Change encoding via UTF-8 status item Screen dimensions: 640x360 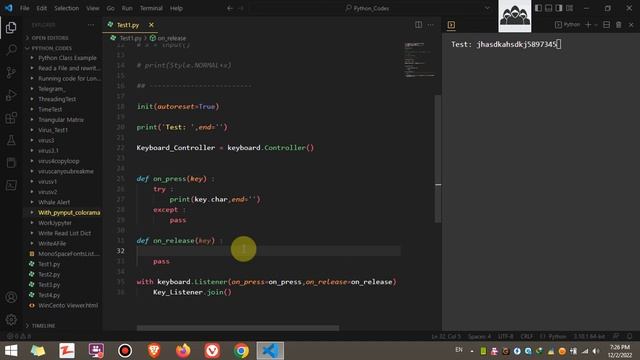click(505, 337)
